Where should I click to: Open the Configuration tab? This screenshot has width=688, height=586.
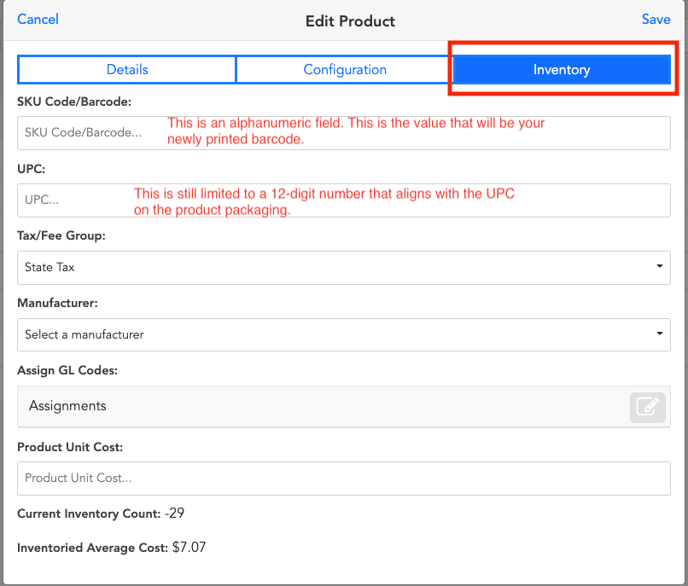click(x=345, y=70)
